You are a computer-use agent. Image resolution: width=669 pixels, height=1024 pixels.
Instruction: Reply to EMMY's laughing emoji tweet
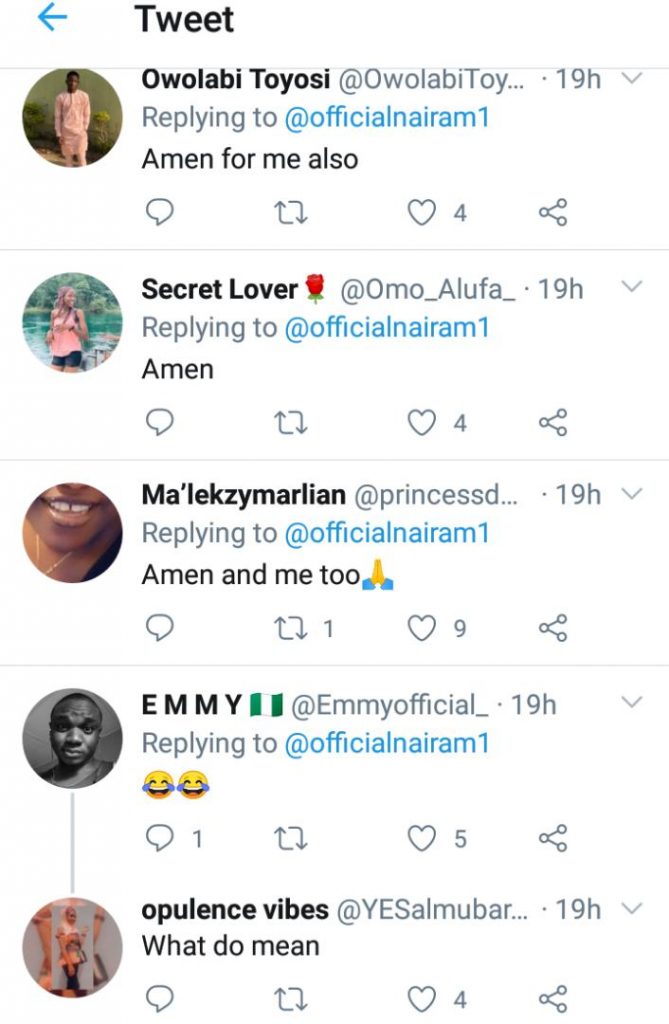(x=160, y=838)
